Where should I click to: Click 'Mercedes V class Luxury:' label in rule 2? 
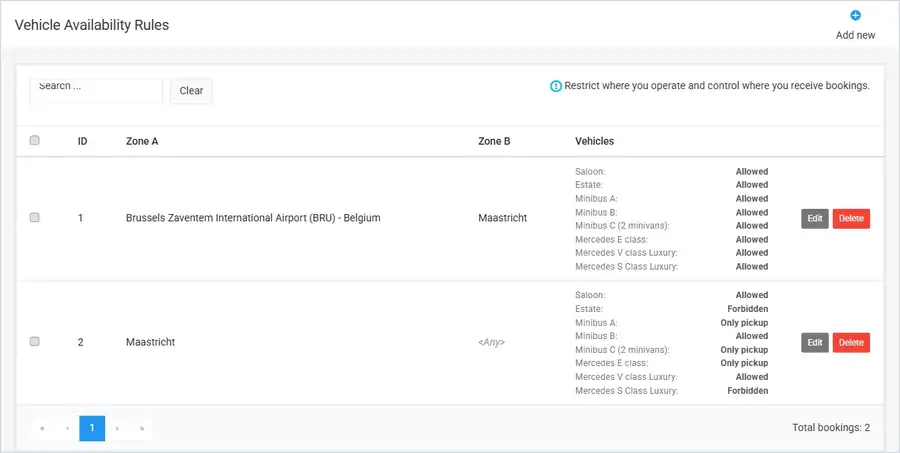tap(626, 377)
